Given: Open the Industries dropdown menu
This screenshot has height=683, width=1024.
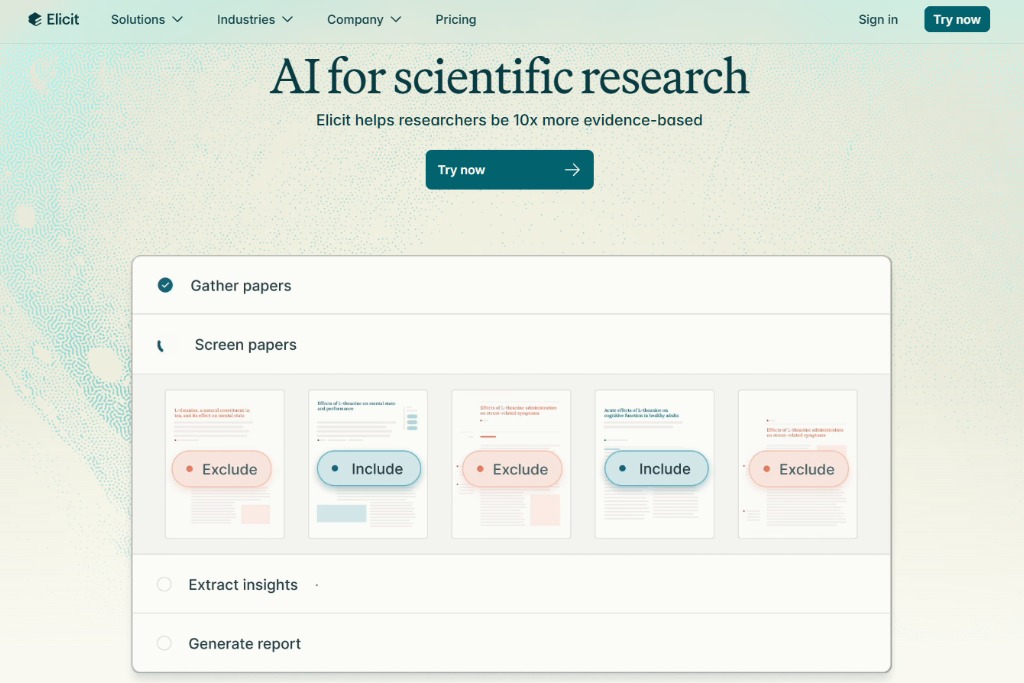Looking at the screenshot, I should (255, 20).
